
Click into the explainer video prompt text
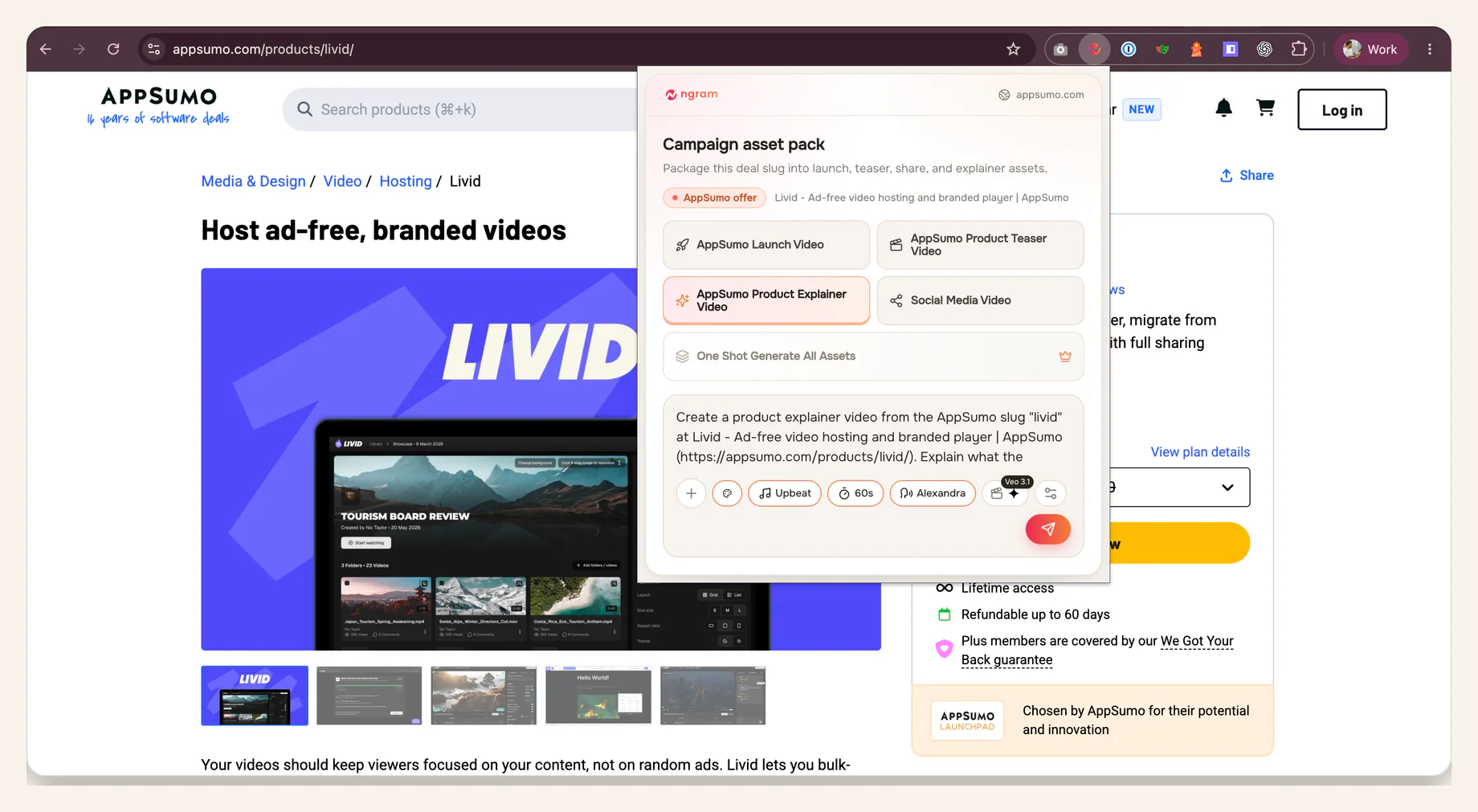[x=869, y=437]
